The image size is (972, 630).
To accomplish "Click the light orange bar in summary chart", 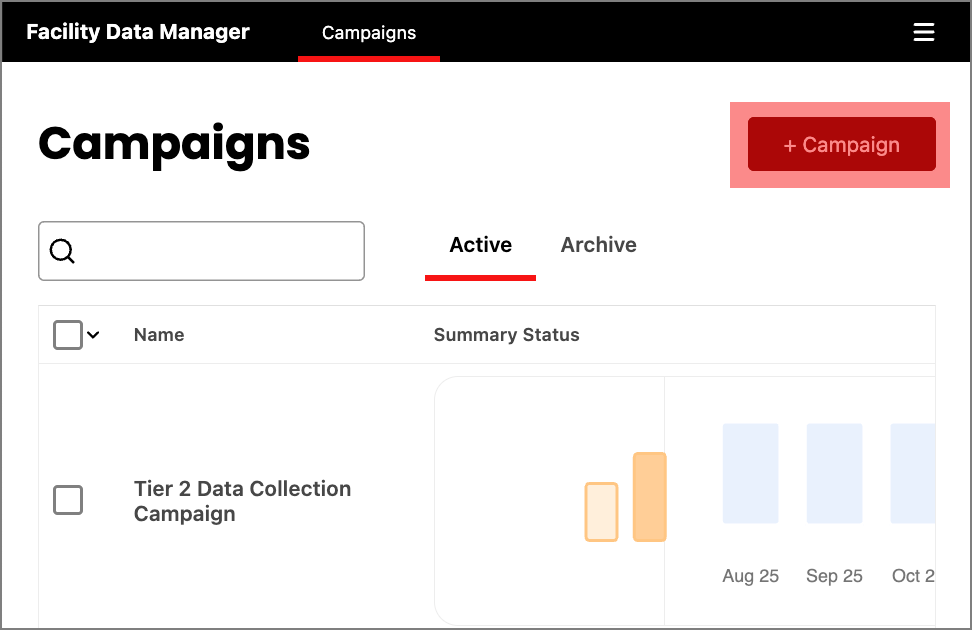I will (x=601, y=510).
